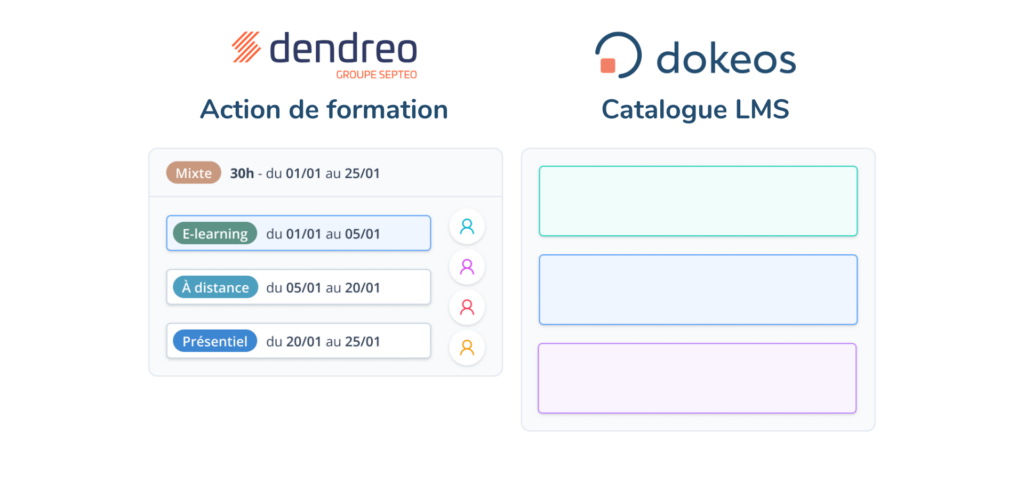This screenshot has height=482, width=1024.
Task: Click the Dokeos logo
Action: click(x=695, y=55)
